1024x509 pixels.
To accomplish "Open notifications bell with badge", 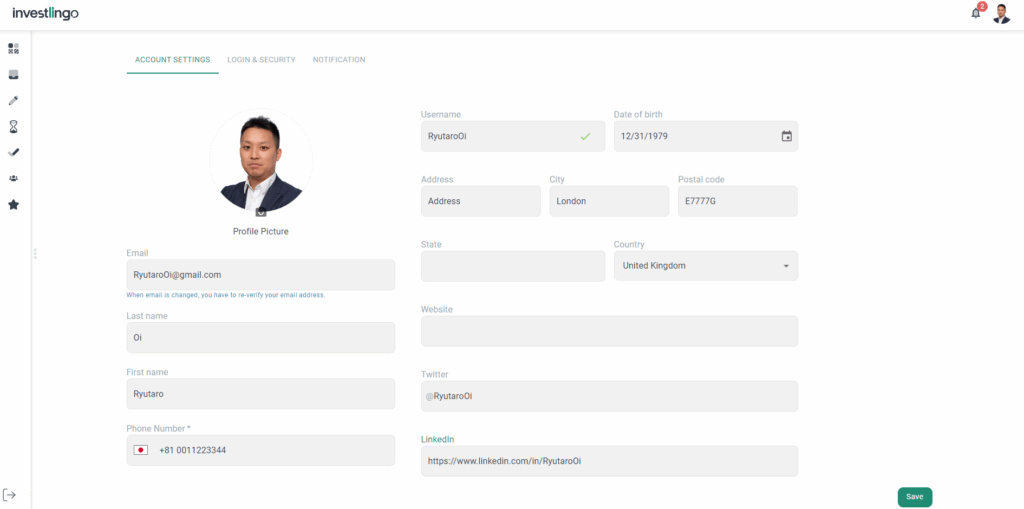I will click(978, 11).
